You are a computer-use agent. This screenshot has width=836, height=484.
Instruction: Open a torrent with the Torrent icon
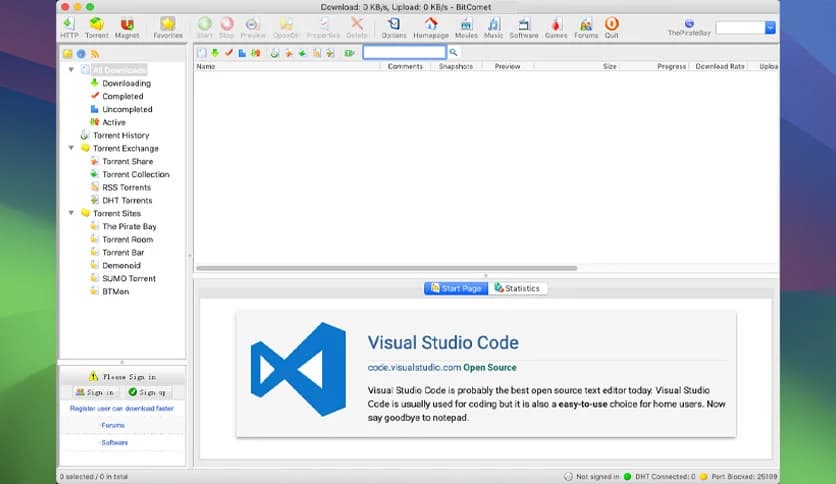96,25
